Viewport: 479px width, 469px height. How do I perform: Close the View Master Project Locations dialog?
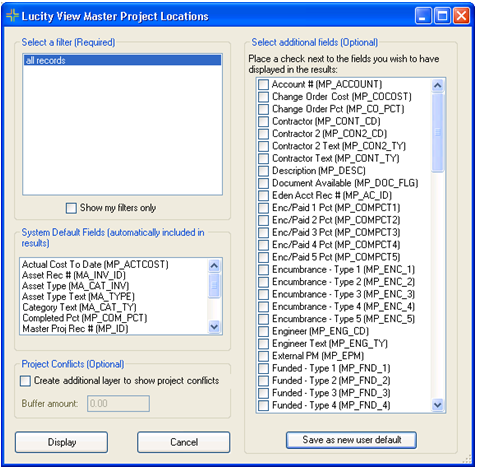(x=461, y=16)
